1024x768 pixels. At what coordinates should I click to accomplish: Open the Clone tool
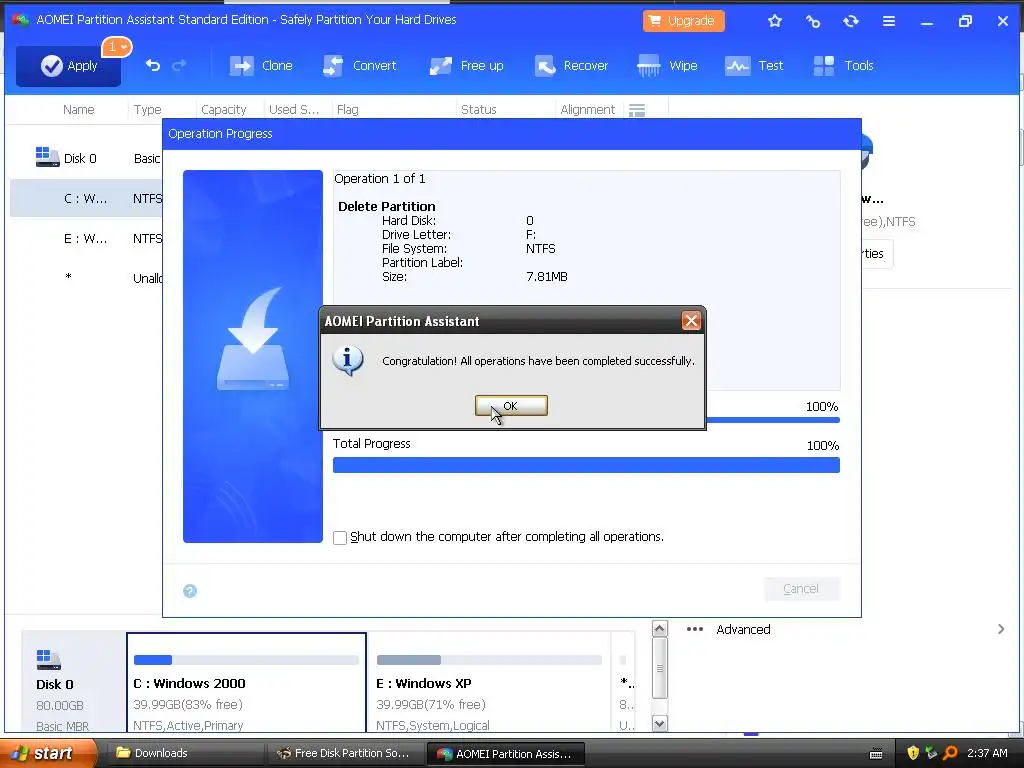click(x=261, y=65)
